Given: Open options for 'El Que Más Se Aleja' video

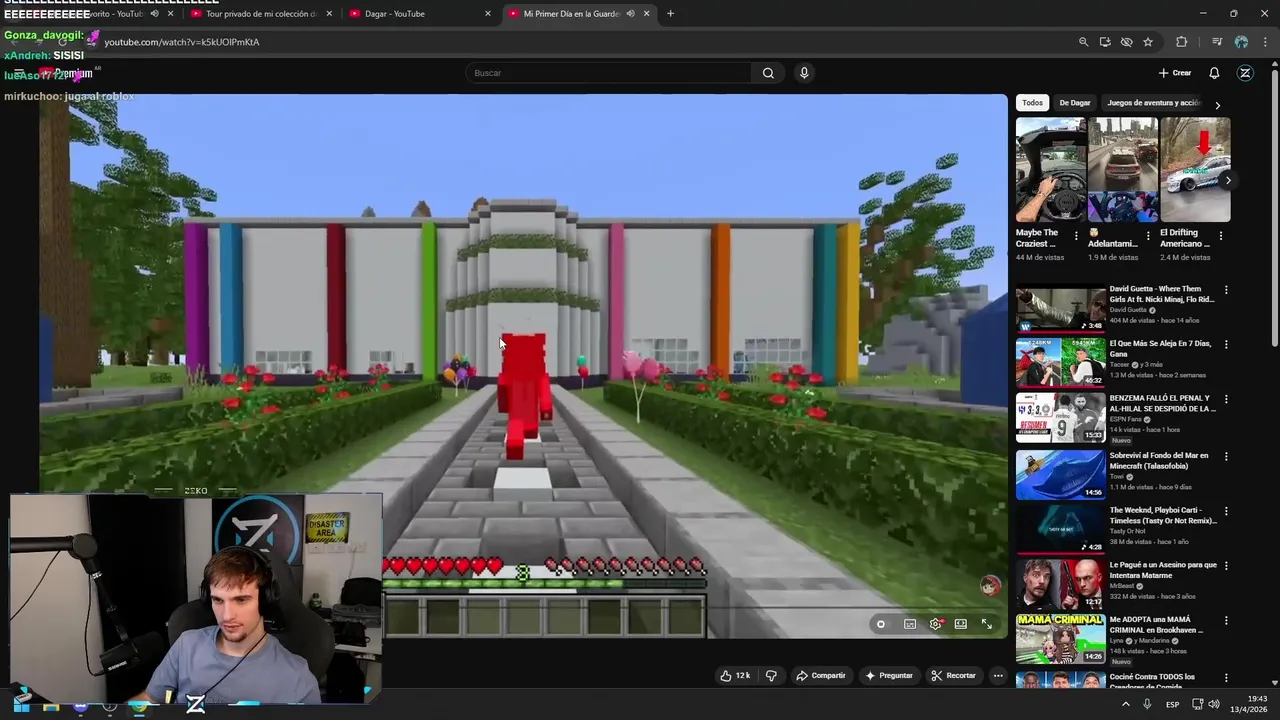Looking at the screenshot, I should pyautogui.click(x=1226, y=345).
